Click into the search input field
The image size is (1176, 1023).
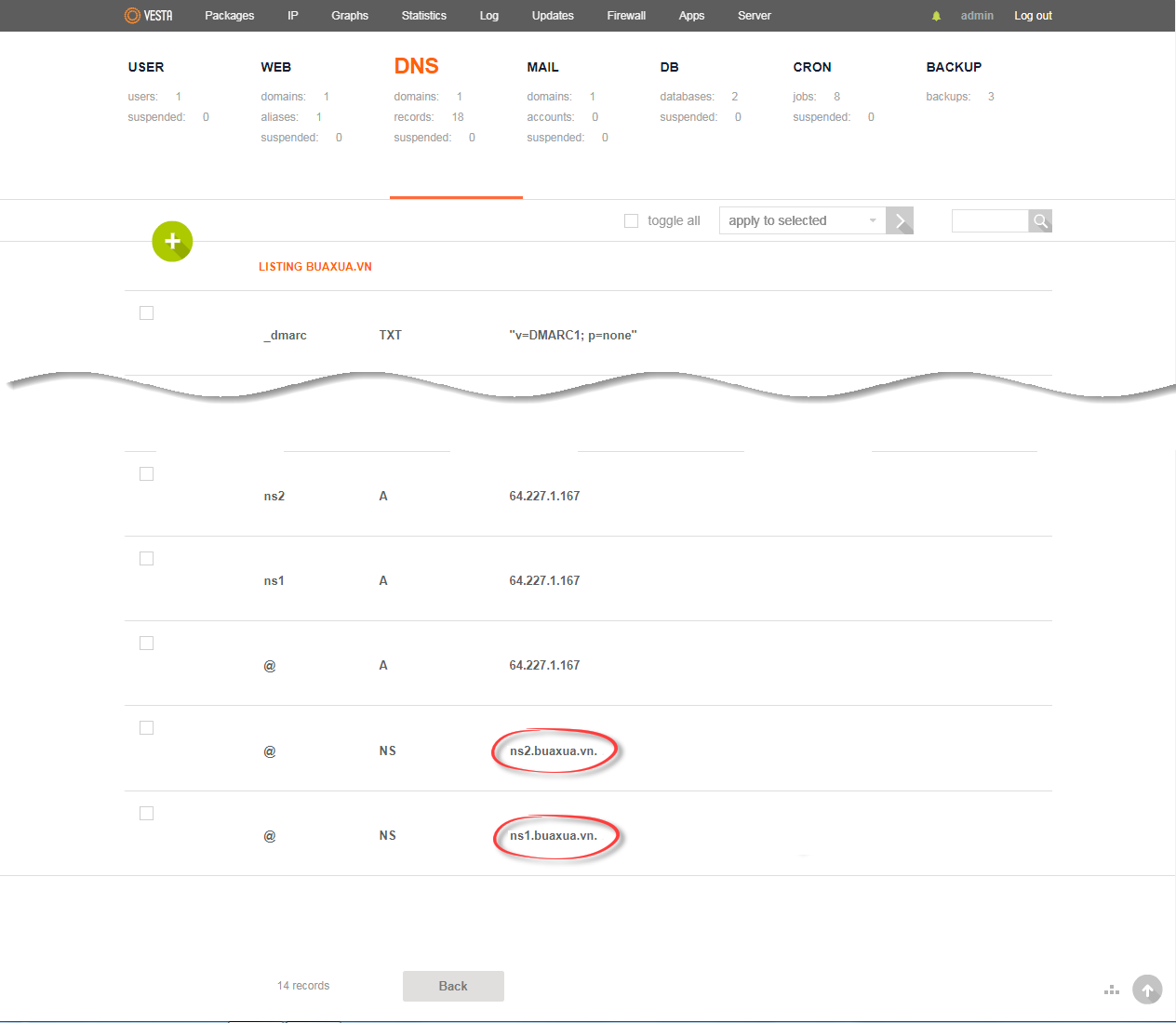tap(990, 221)
